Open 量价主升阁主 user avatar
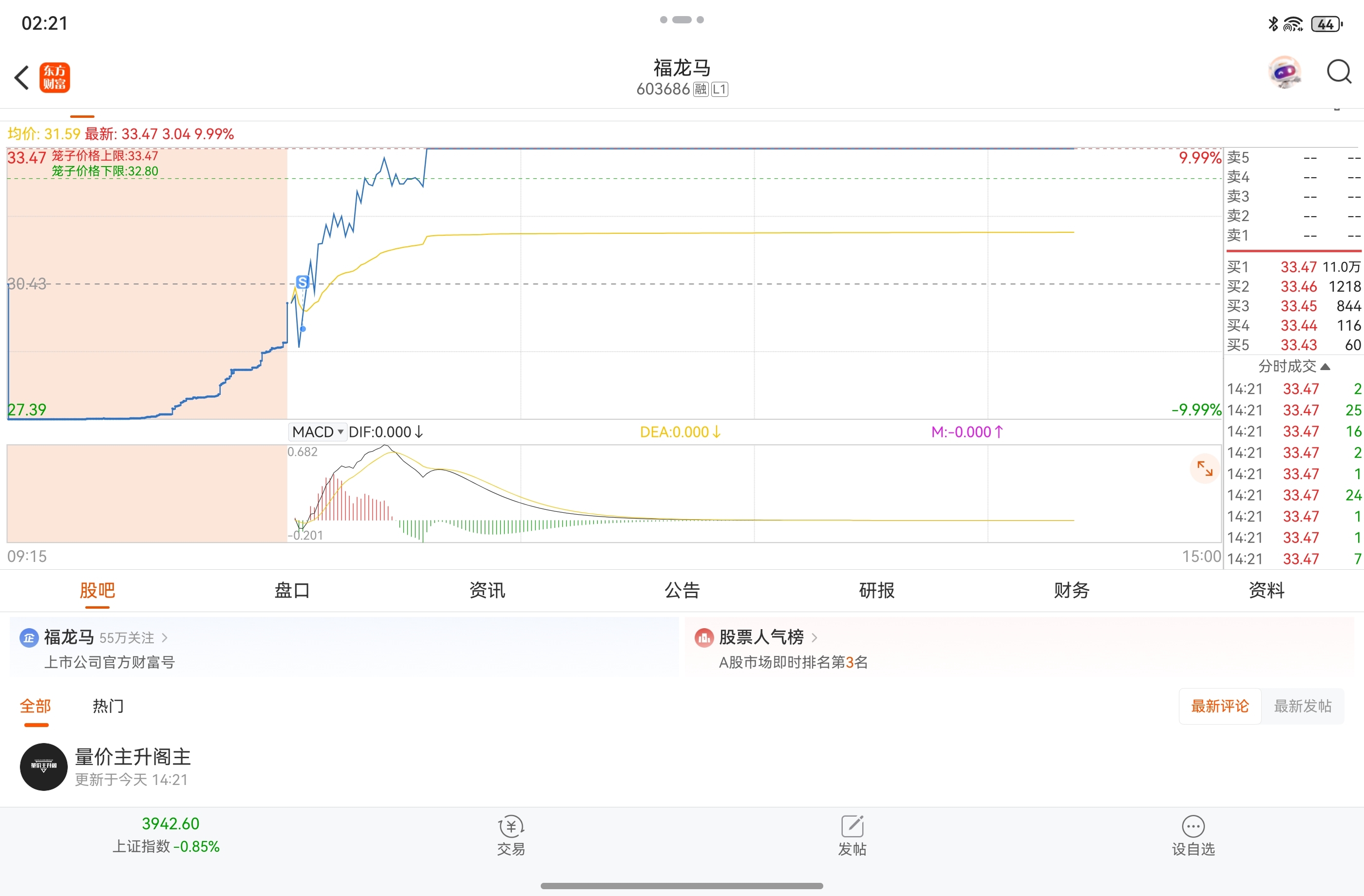Viewport: 1364px width, 896px height. tap(43, 766)
